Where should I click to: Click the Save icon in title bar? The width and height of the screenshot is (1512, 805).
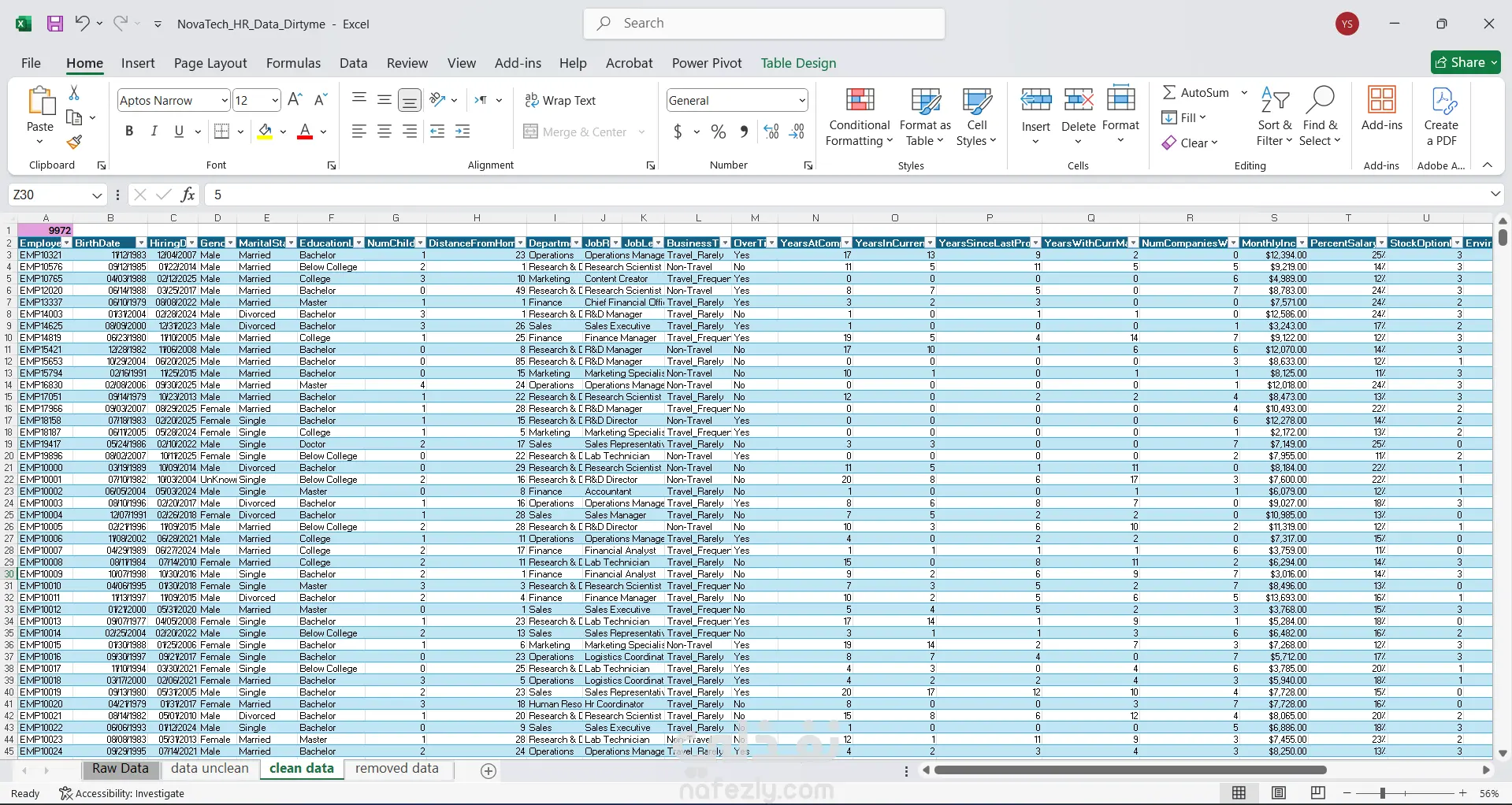point(55,24)
